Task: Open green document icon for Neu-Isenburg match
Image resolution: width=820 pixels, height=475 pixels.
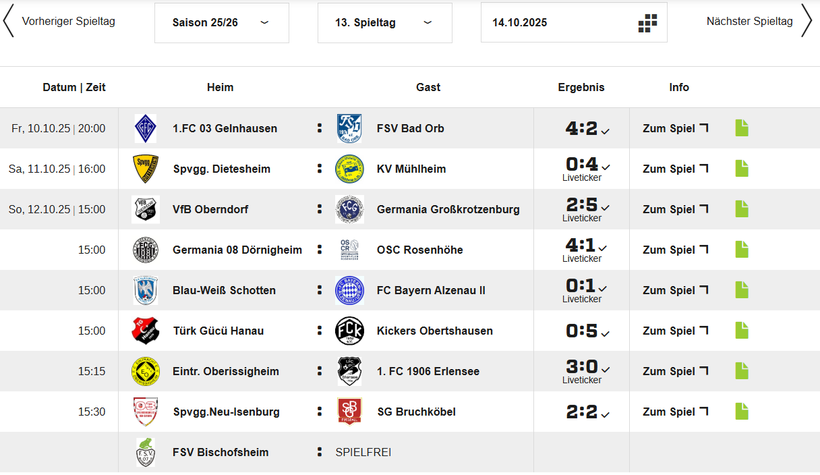Action: 741,411
